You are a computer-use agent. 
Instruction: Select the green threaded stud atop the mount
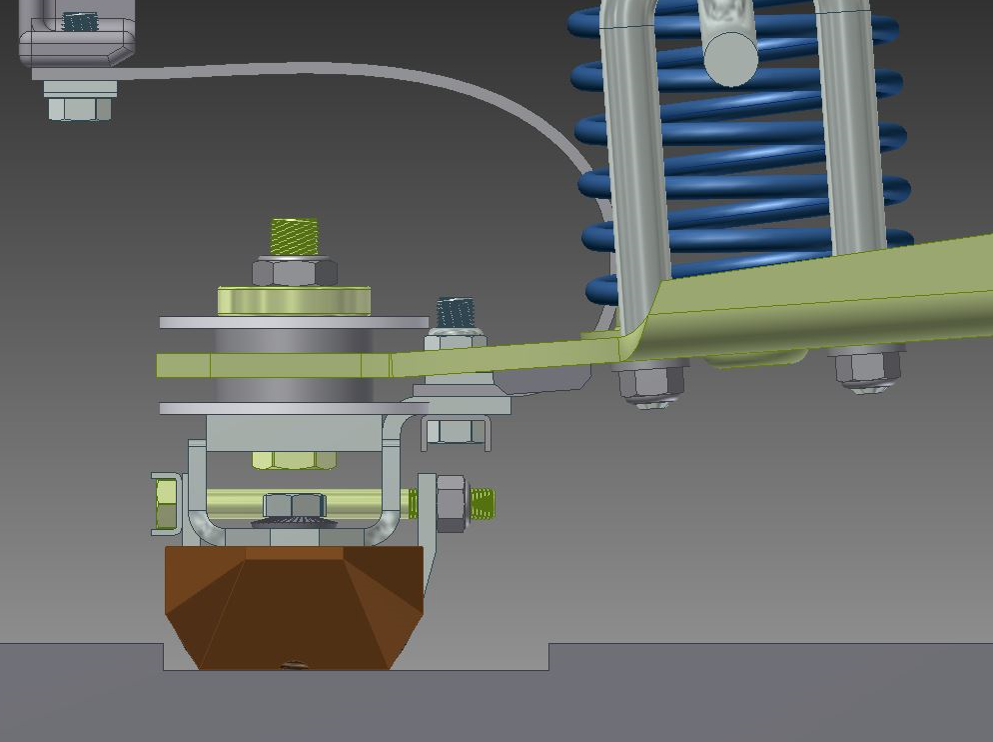[x=294, y=237]
